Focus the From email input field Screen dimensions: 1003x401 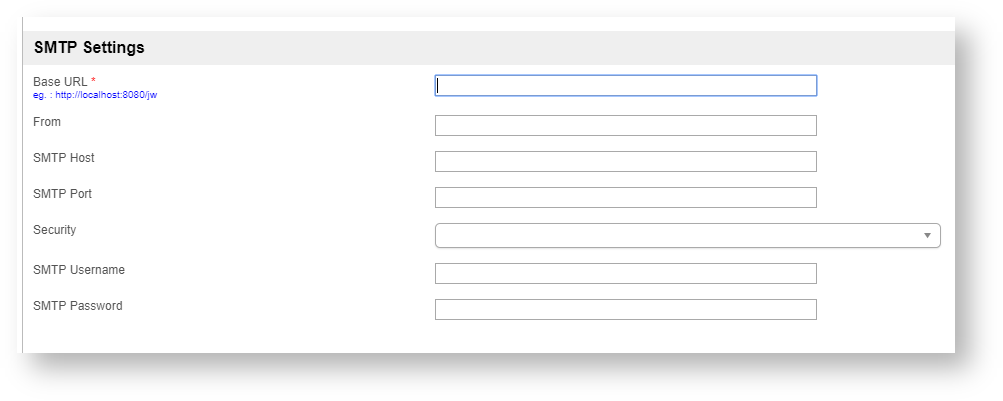625,126
